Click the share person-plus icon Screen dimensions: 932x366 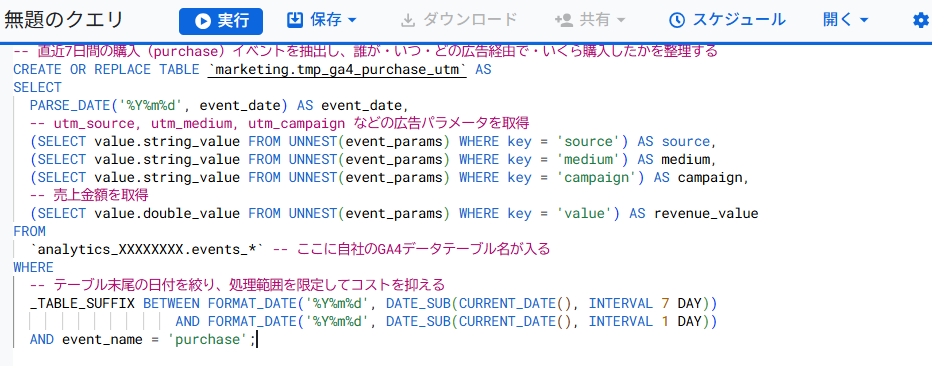click(563, 21)
